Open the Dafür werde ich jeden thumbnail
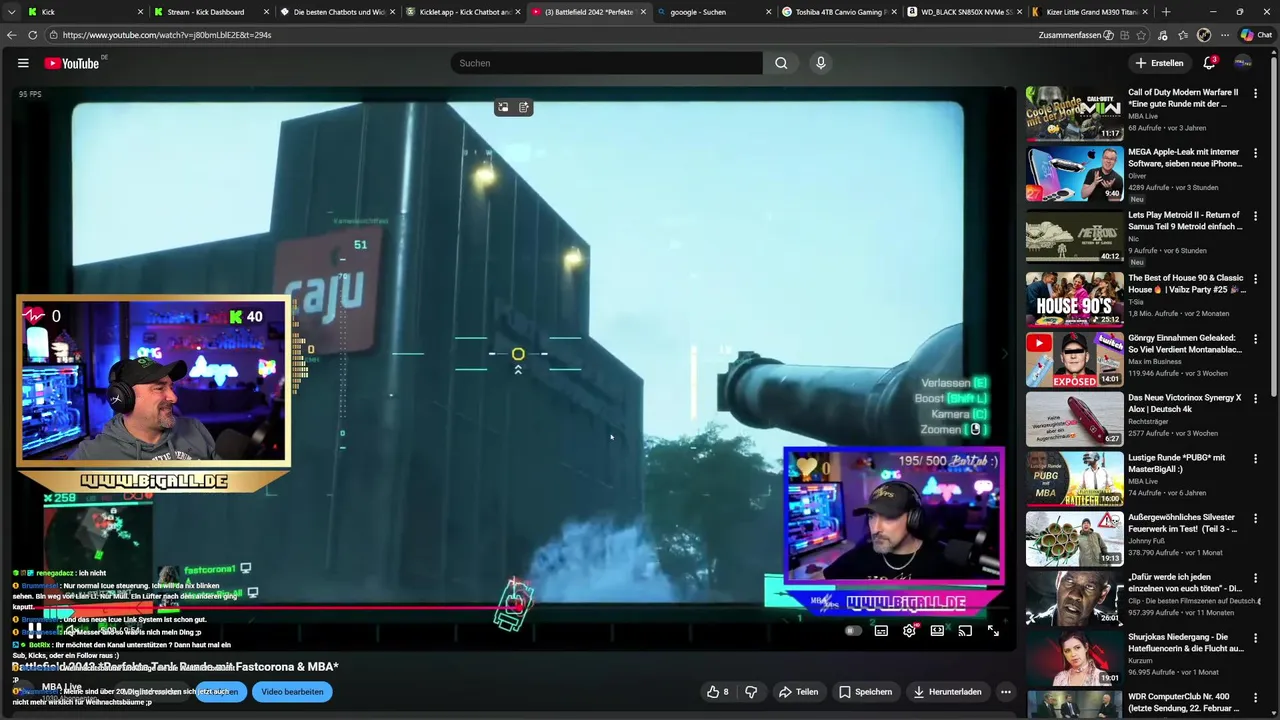The width and height of the screenshot is (1280, 720). tap(1074, 598)
